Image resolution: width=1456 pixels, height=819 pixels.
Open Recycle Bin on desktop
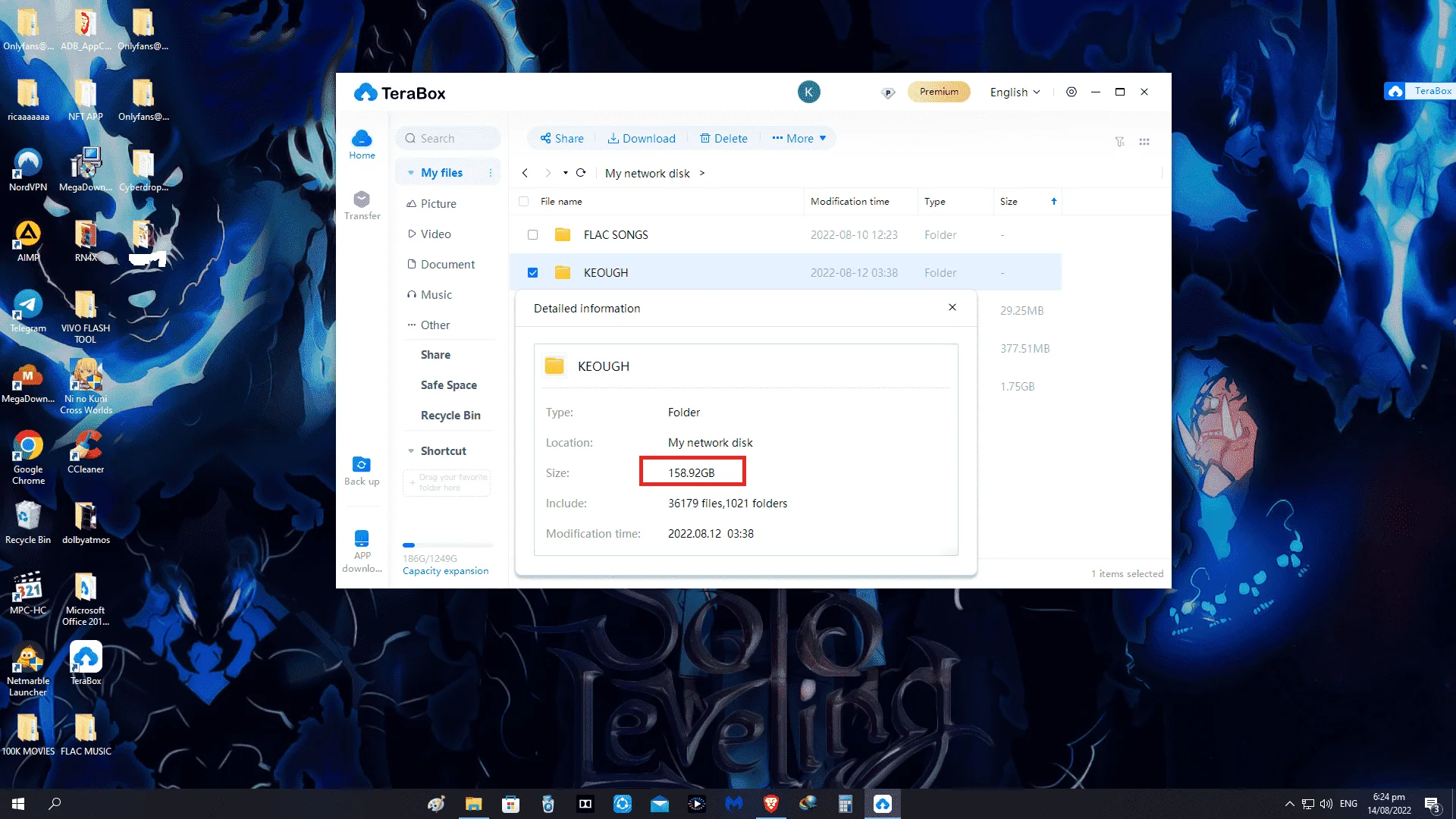coord(28,522)
